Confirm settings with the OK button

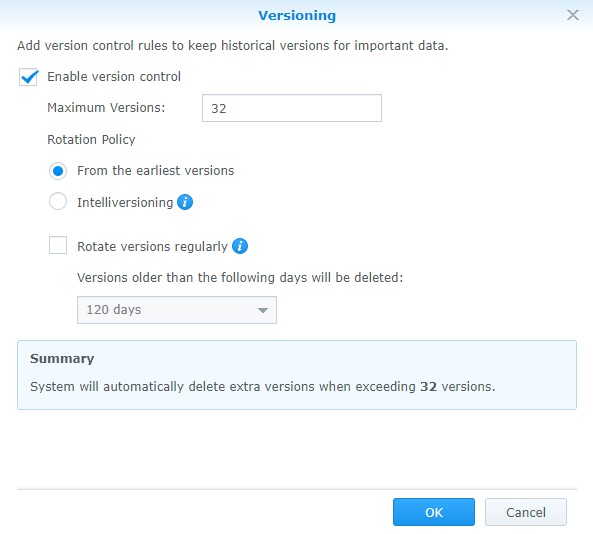pos(434,512)
